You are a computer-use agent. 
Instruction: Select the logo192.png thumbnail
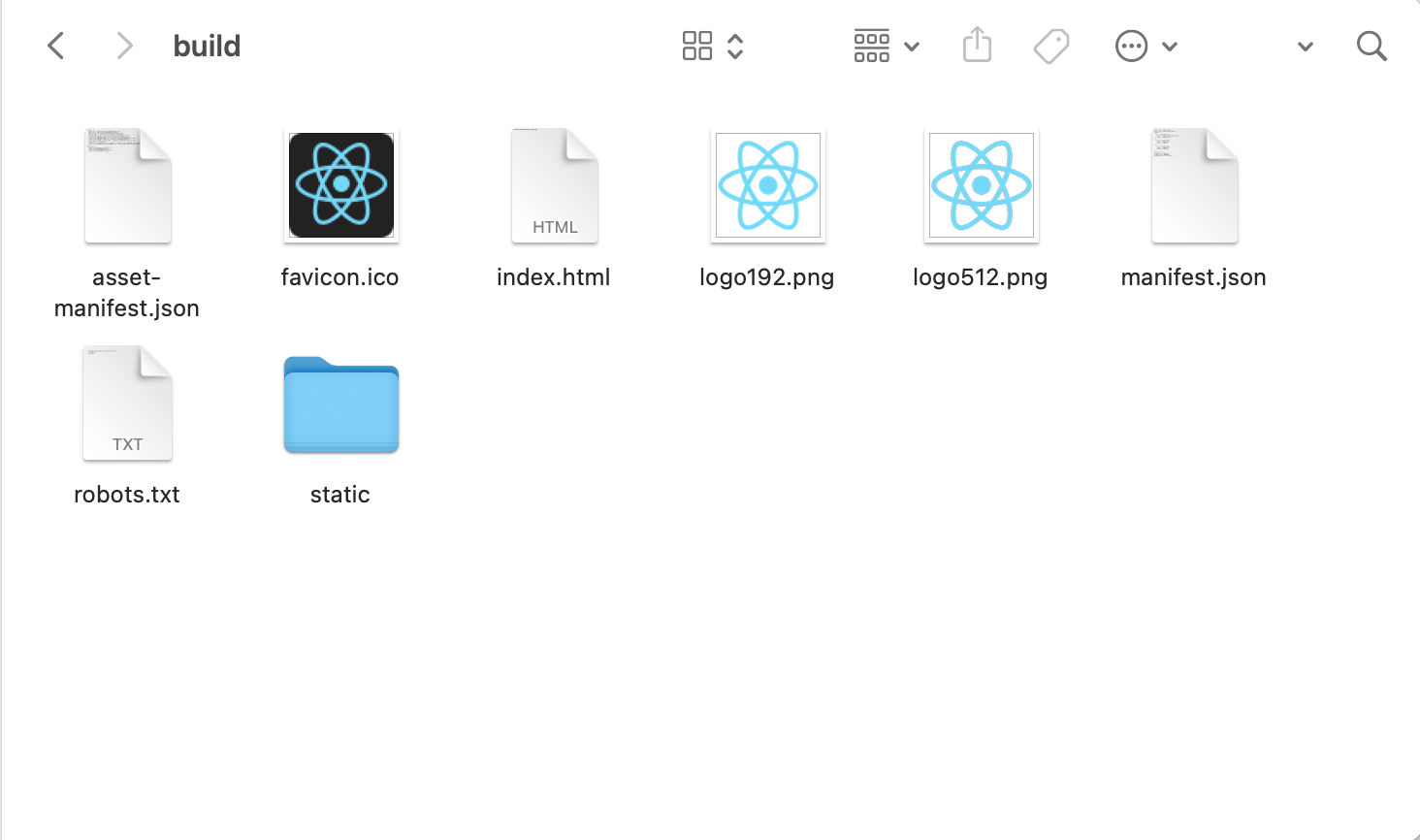(768, 185)
